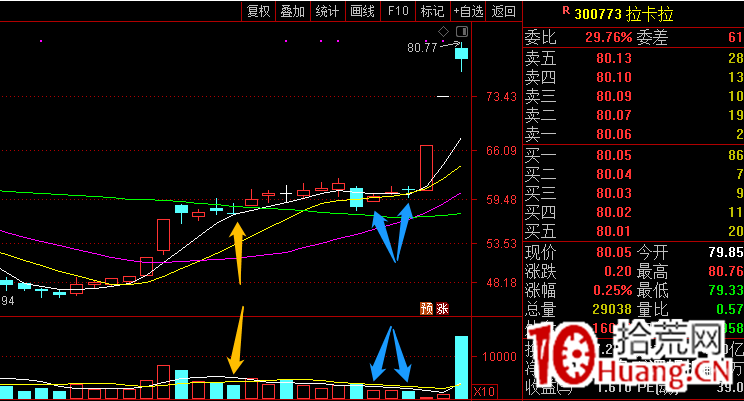Click the 卖一 price 80.06
The width and height of the screenshot is (744, 401).
pyautogui.click(x=614, y=134)
